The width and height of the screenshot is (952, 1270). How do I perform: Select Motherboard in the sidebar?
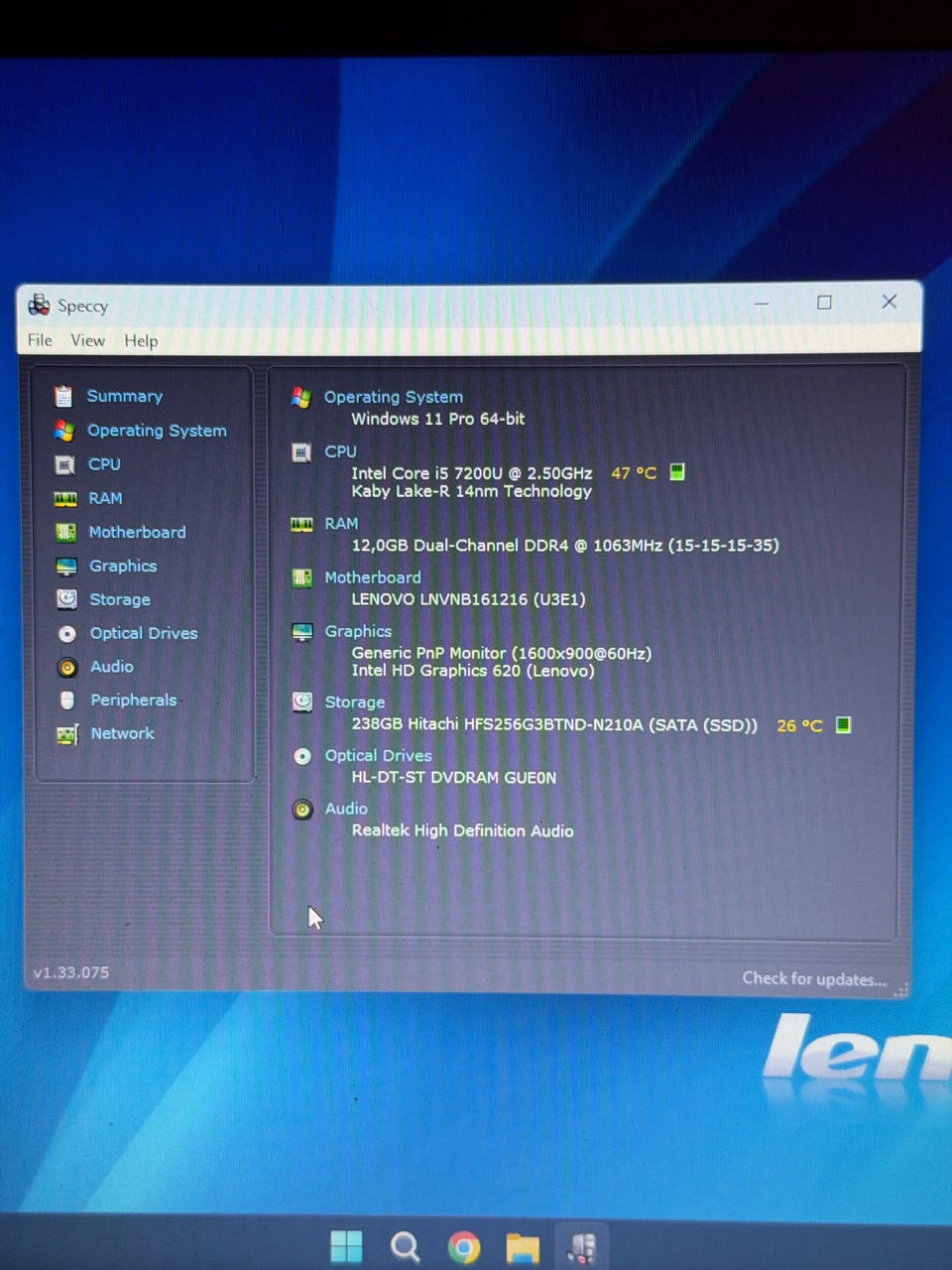pos(137,532)
